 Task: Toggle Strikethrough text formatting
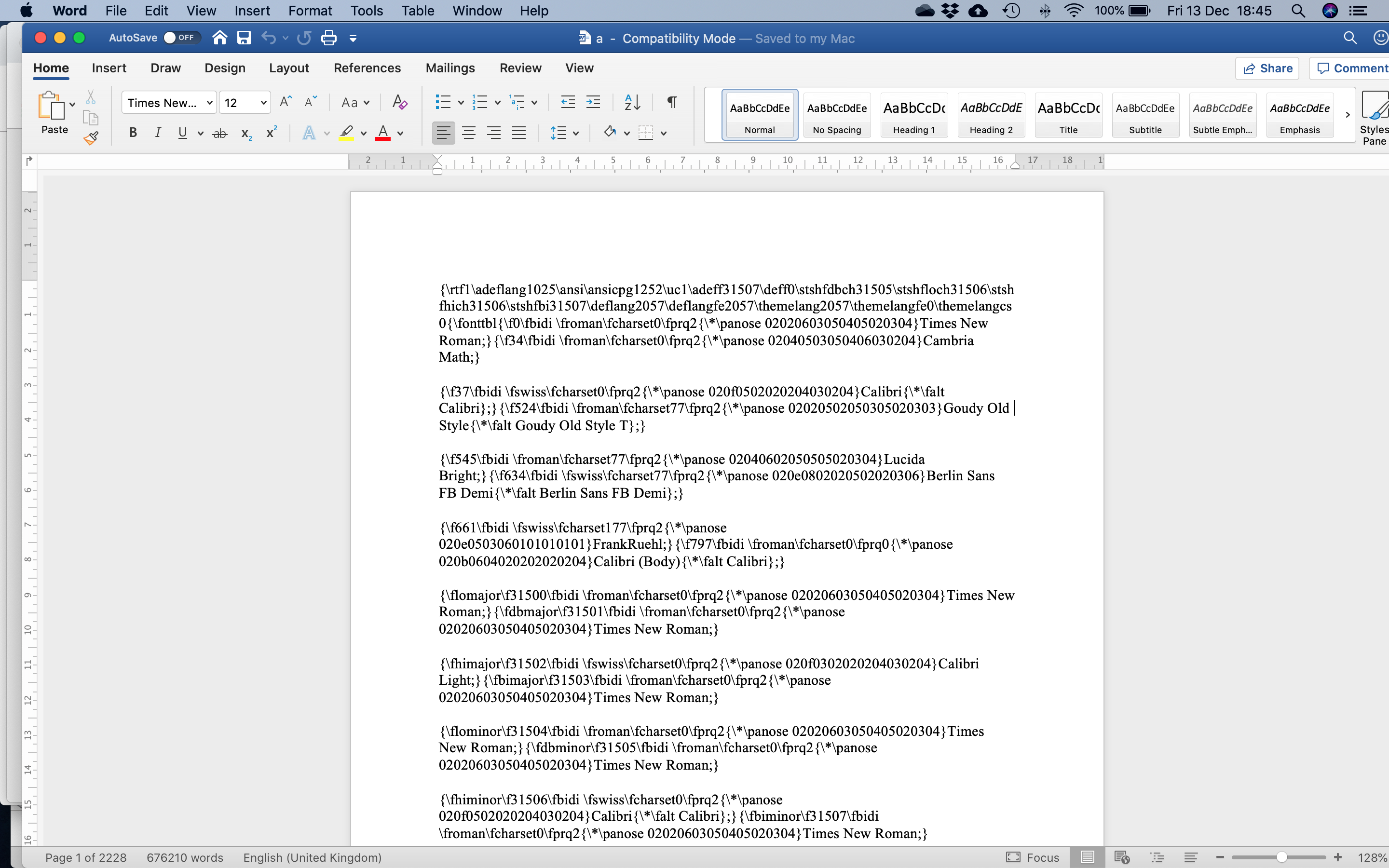point(220,132)
